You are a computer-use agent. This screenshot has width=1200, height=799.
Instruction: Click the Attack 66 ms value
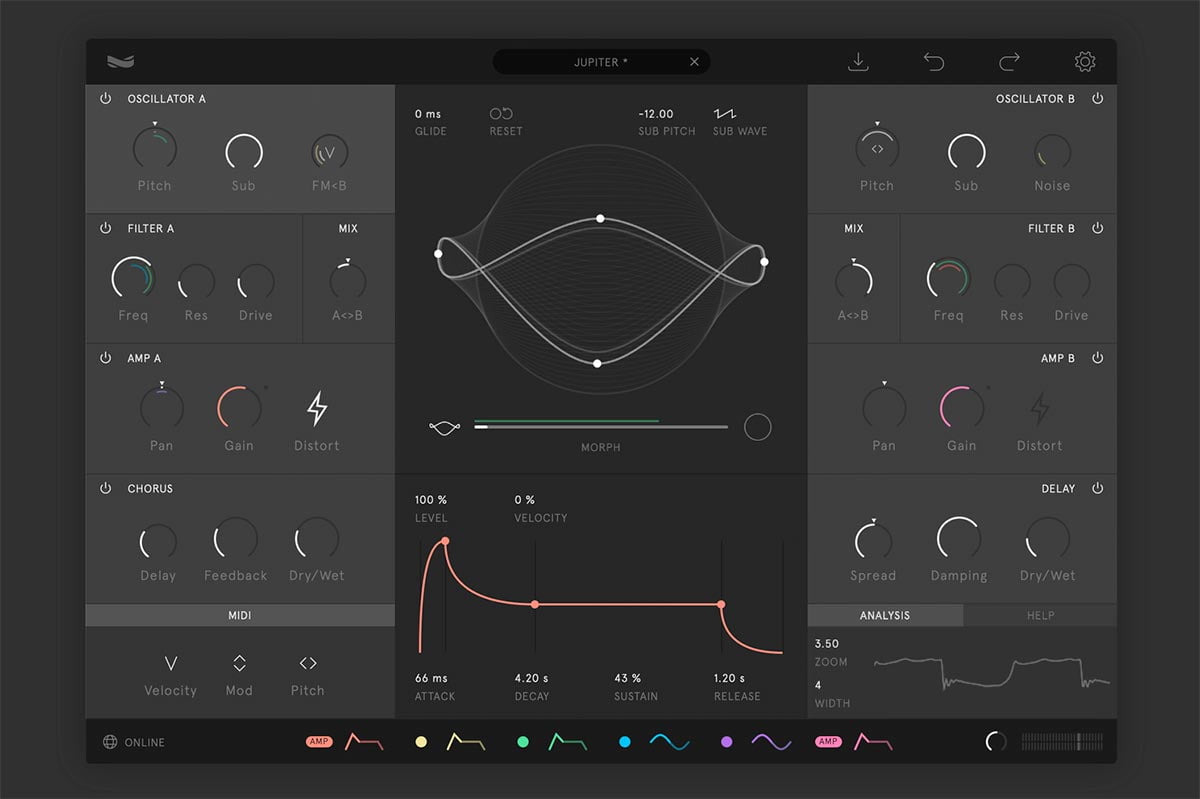432,678
